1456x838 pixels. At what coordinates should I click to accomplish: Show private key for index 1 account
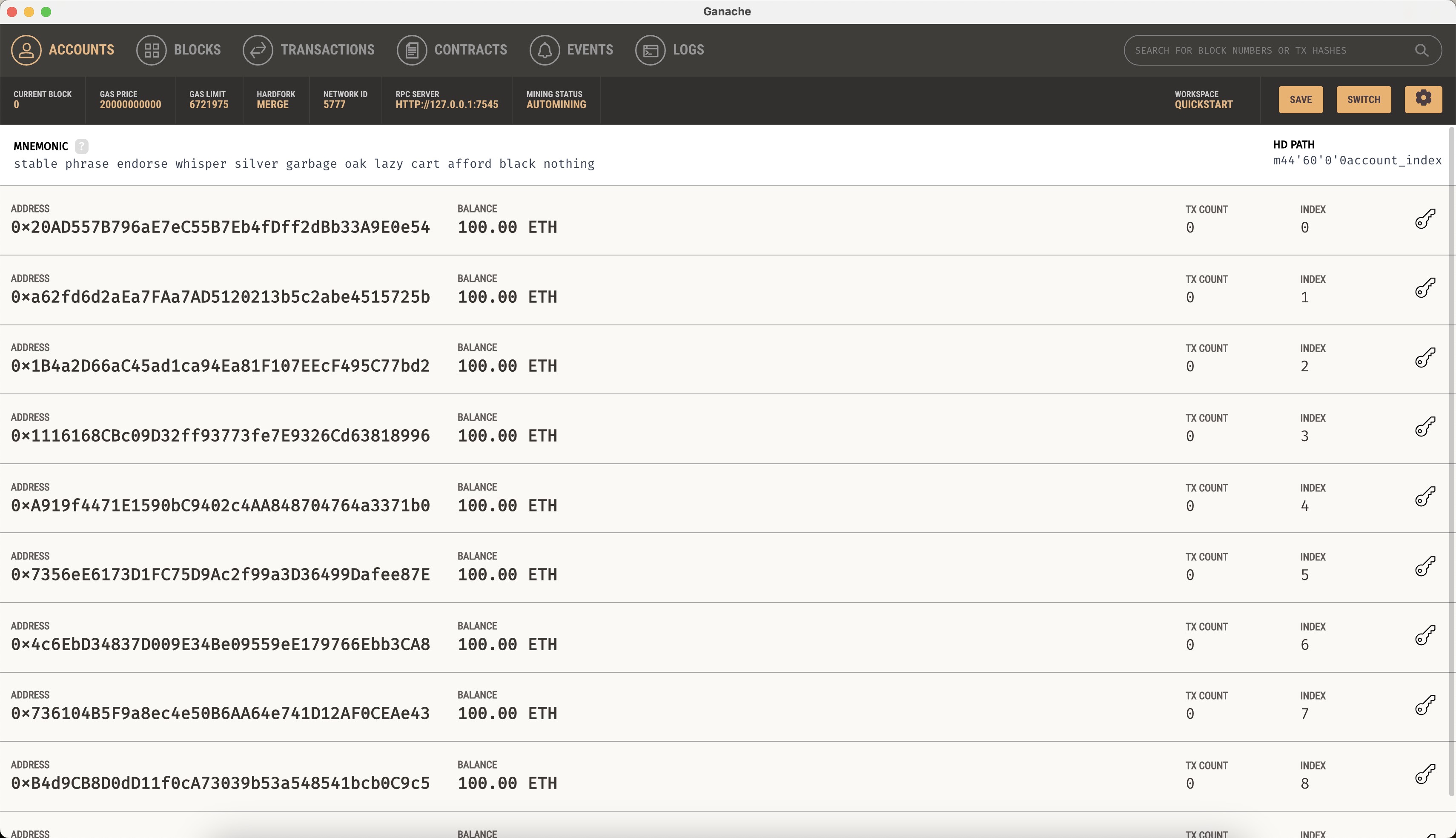[x=1425, y=288]
